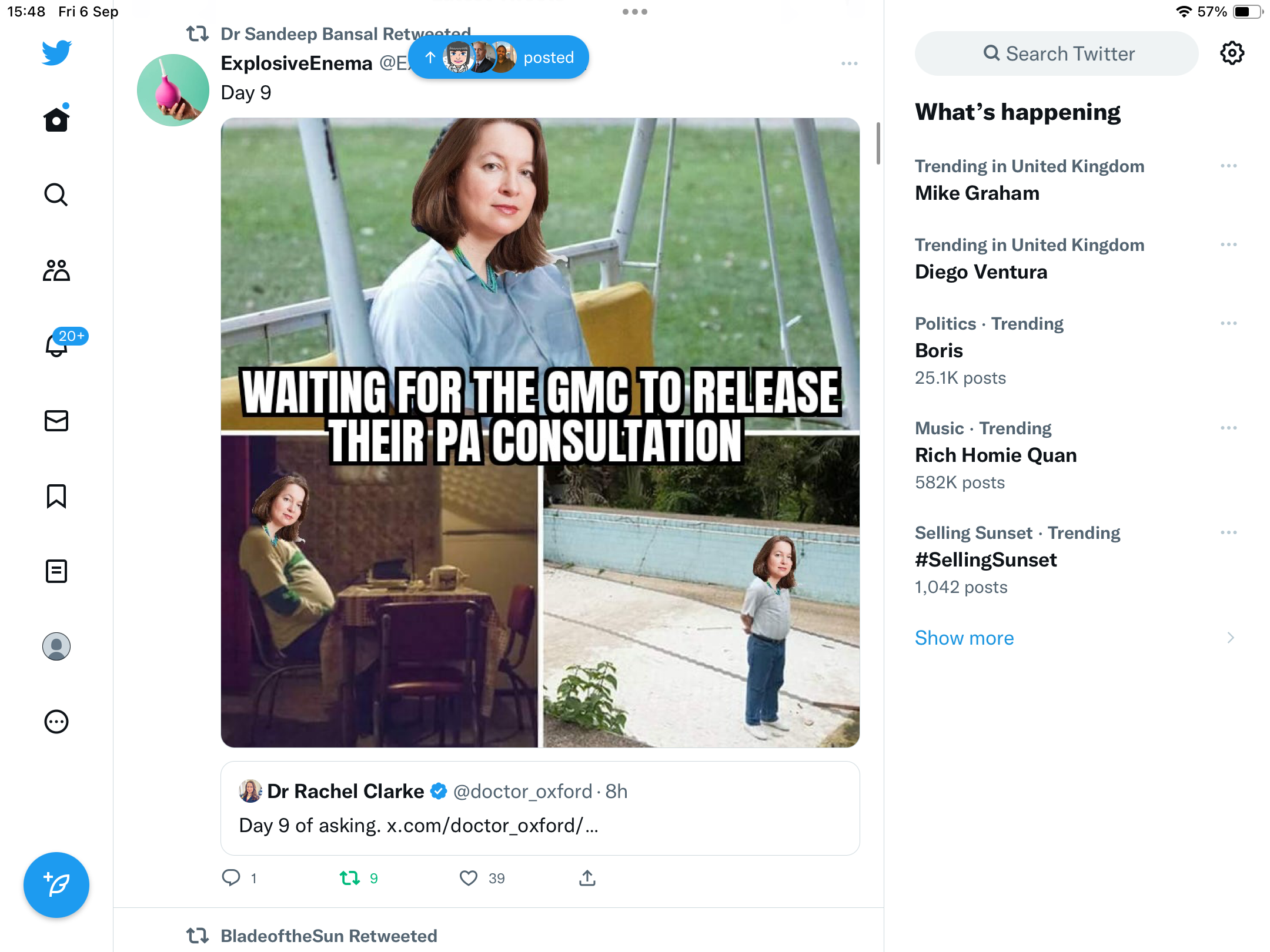Open Bookmarks icon in sidebar

[56, 496]
